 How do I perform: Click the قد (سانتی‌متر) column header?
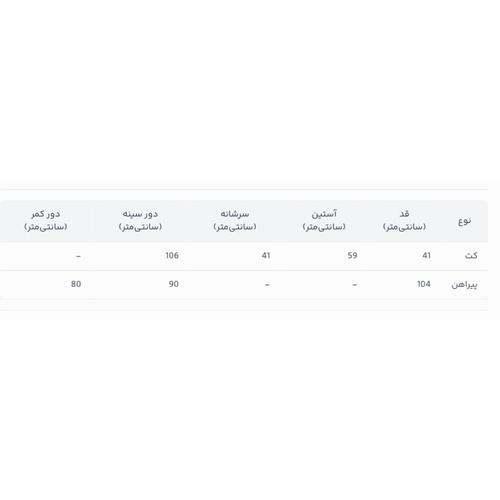click(x=404, y=220)
